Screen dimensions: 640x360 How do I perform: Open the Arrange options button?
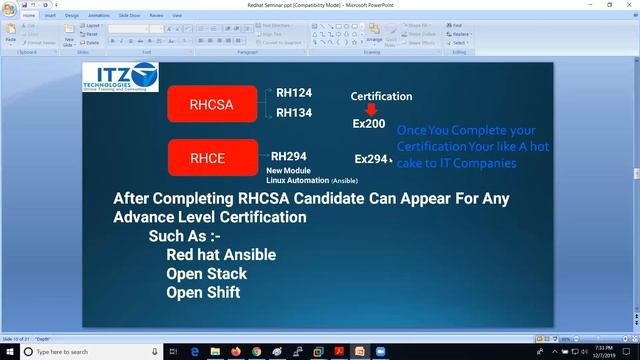click(x=374, y=33)
